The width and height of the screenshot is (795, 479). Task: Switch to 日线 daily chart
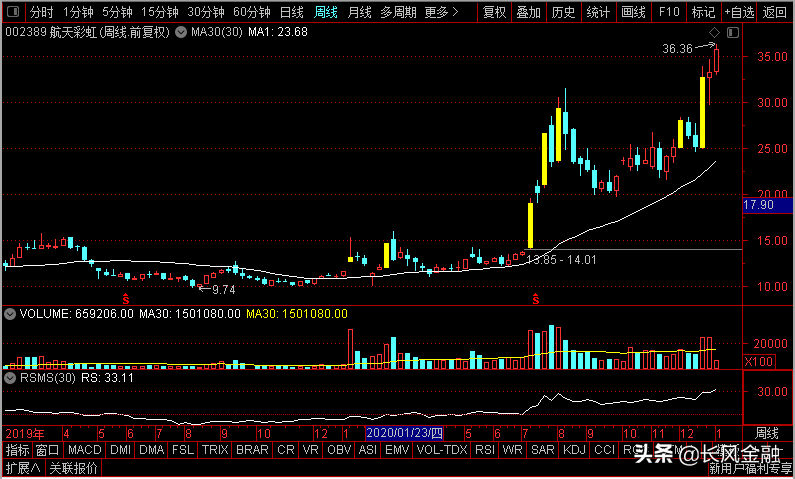(292, 12)
